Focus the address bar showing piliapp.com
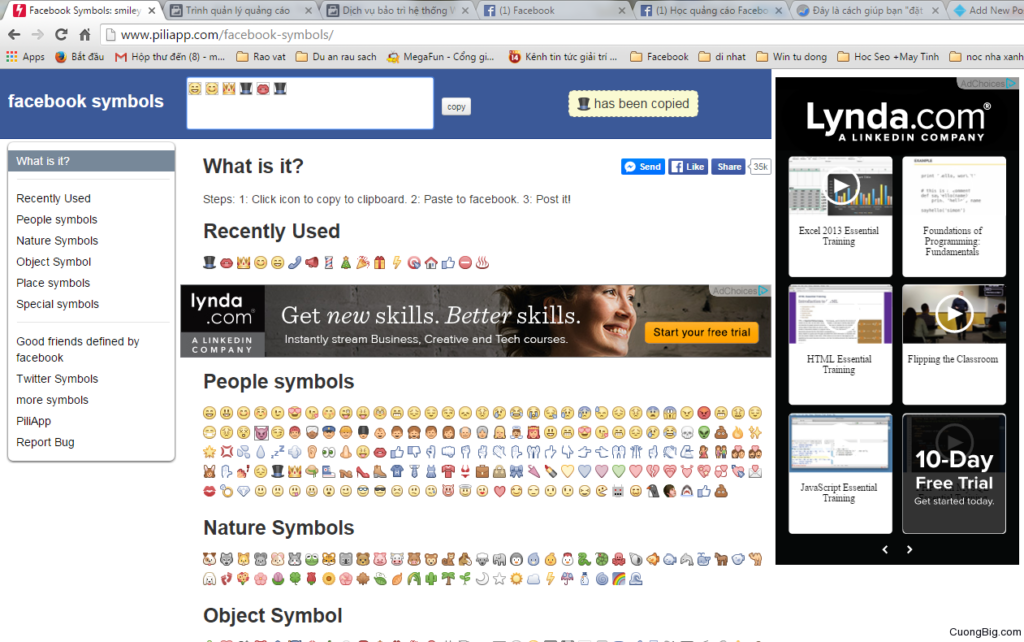Screen dimensions: 1024x642 [562, 35]
